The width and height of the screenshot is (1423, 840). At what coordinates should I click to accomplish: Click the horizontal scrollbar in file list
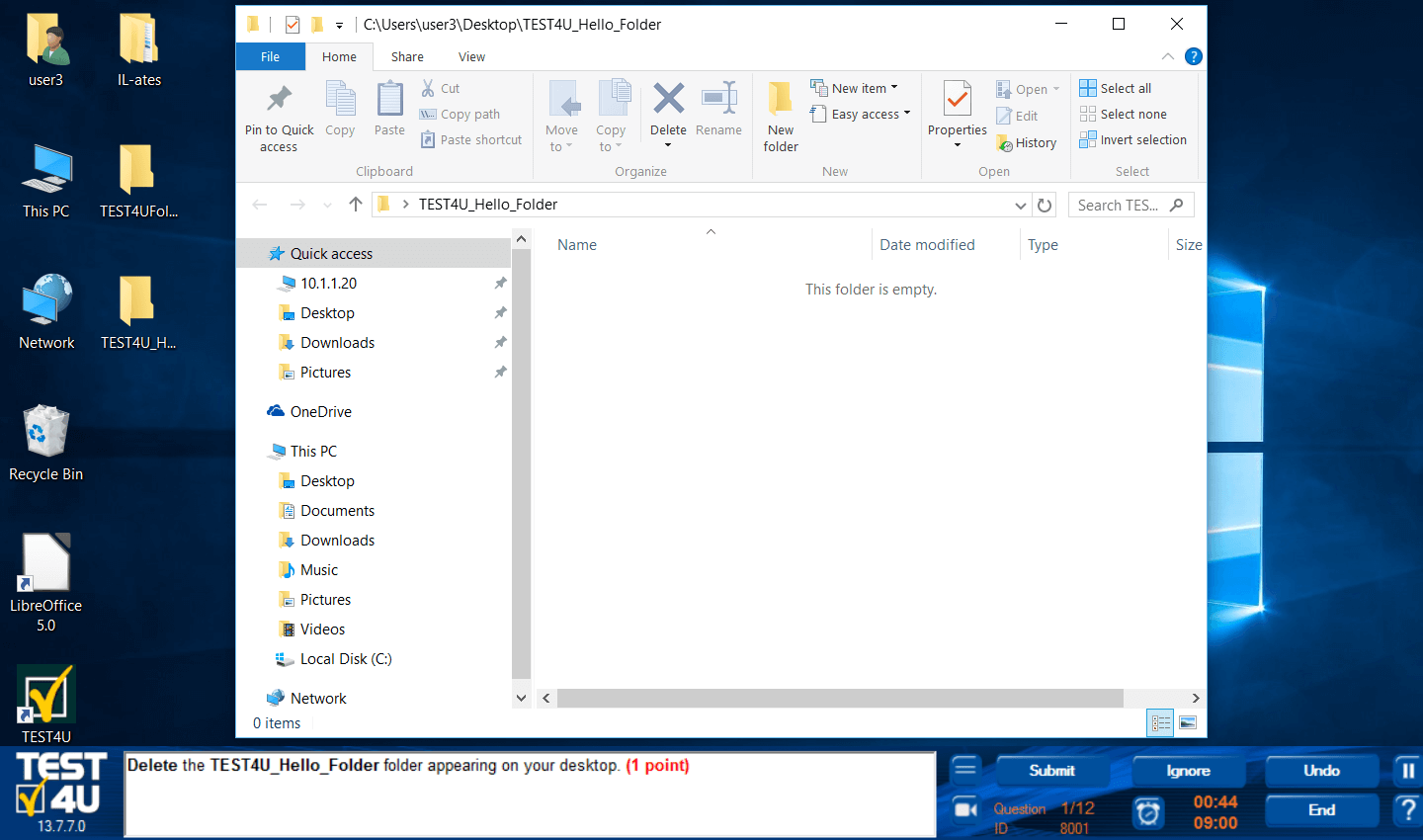840,699
